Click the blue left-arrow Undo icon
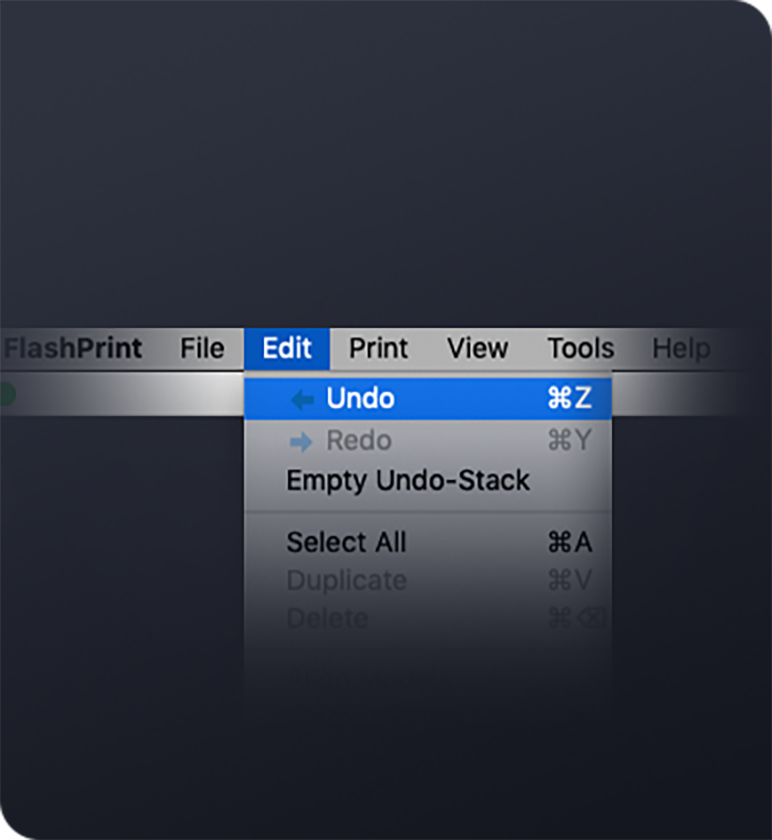This screenshot has width=772, height=840. click(302, 400)
